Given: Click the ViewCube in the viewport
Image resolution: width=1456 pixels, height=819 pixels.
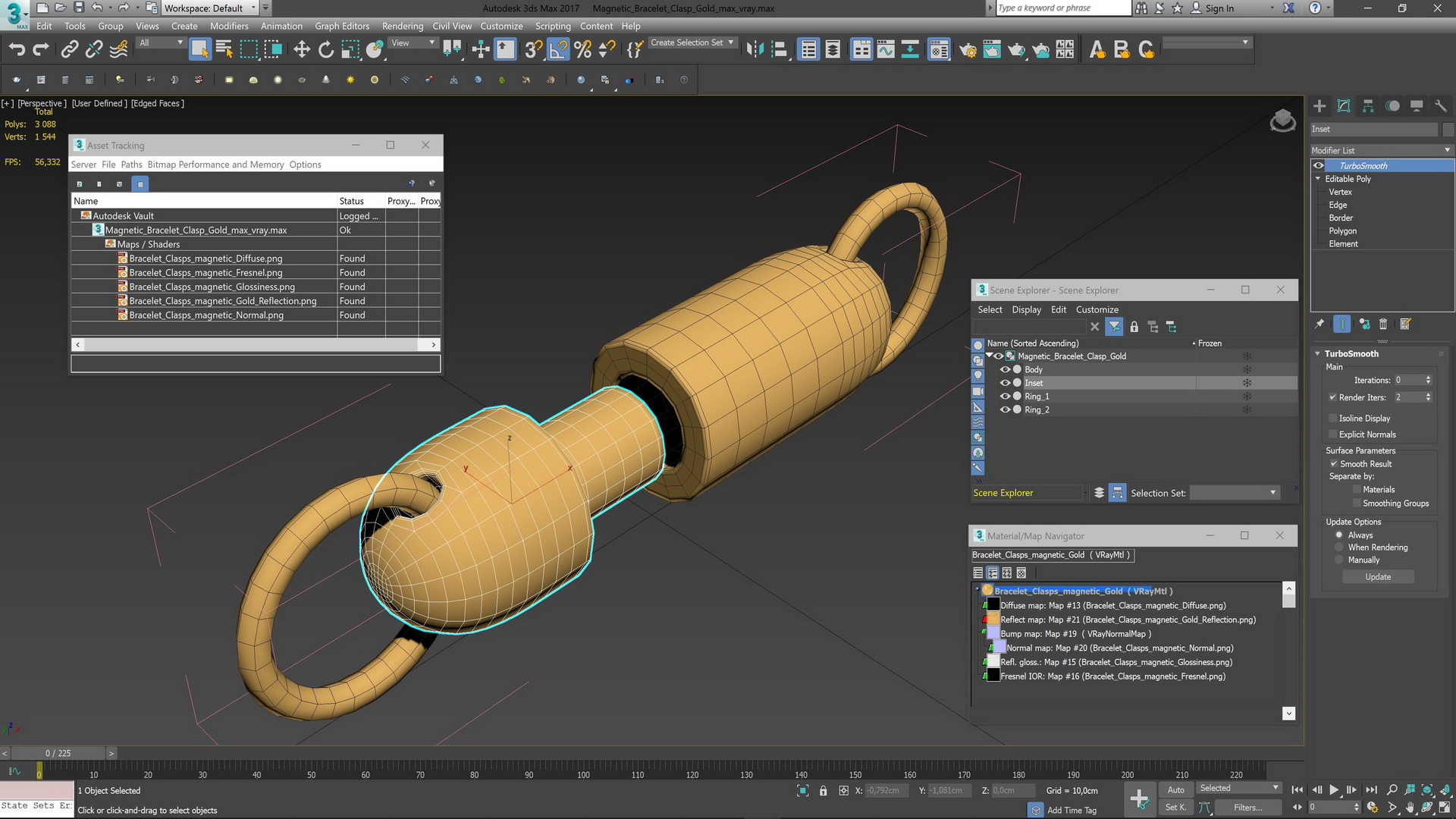Looking at the screenshot, I should coord(1282,120).
